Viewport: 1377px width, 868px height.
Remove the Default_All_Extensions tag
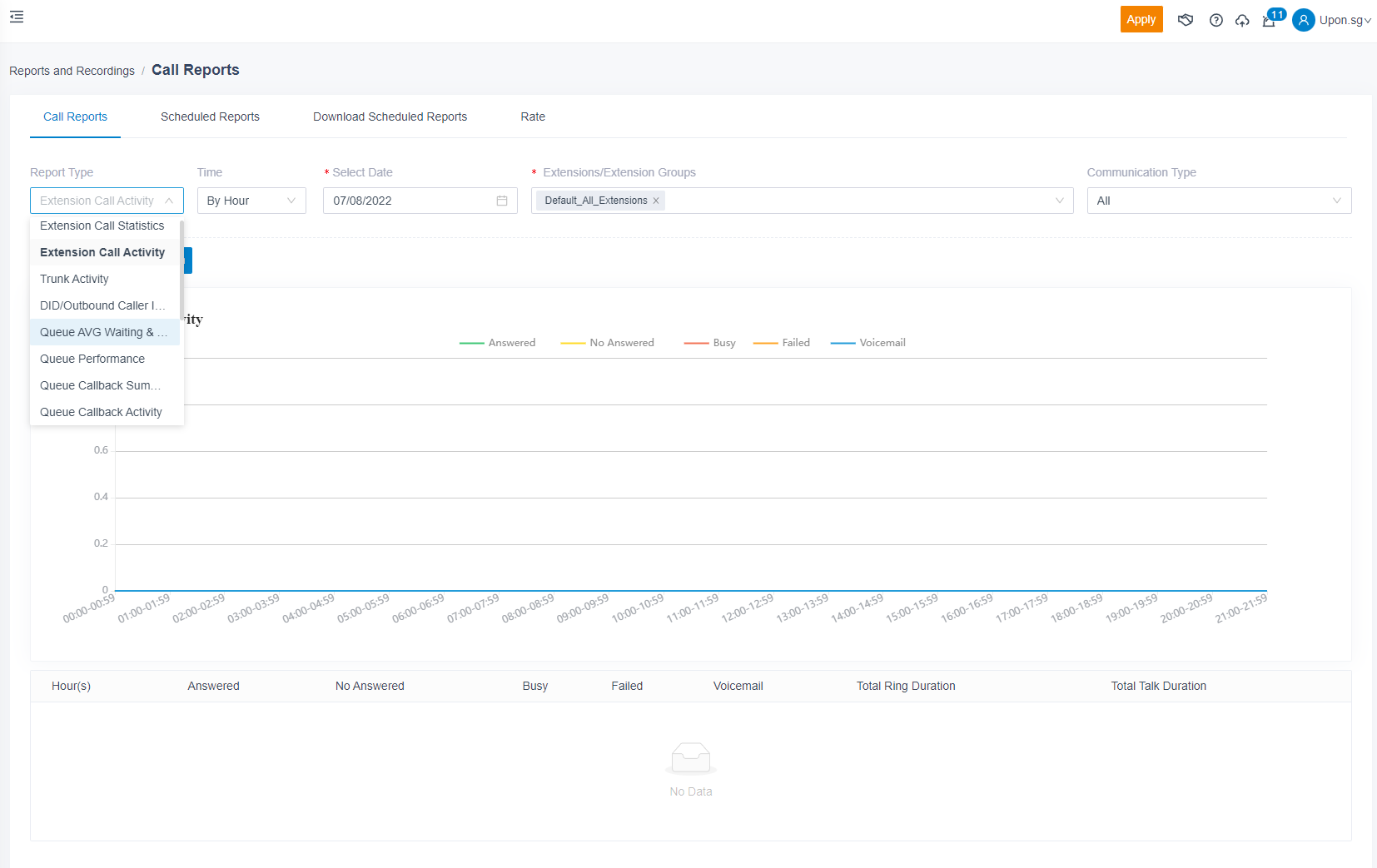pos(656,201)
